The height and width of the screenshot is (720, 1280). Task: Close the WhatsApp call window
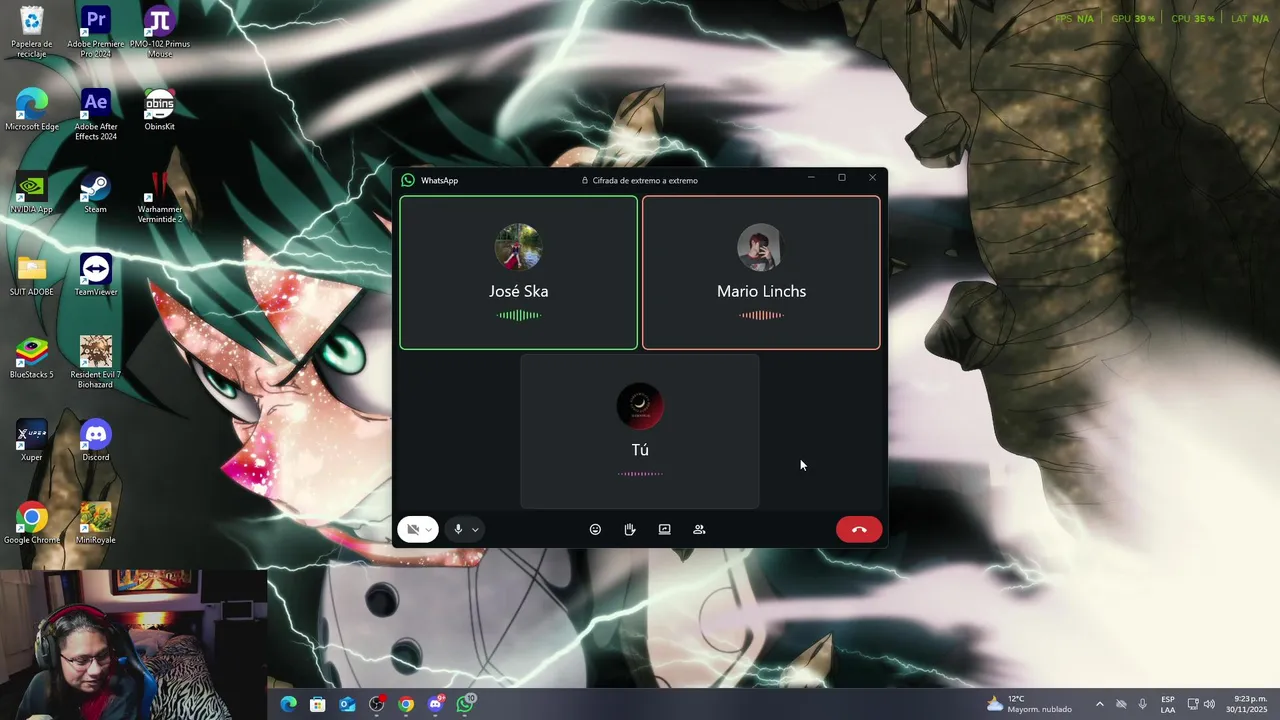coord(872,178)
